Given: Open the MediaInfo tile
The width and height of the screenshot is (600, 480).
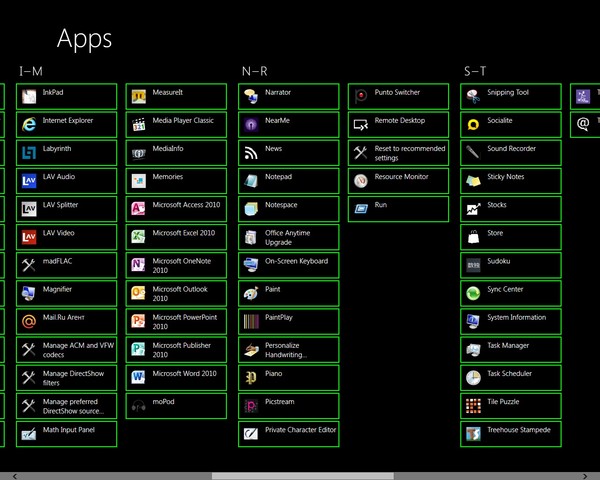Looking at the screenshot, I should 176,153.
